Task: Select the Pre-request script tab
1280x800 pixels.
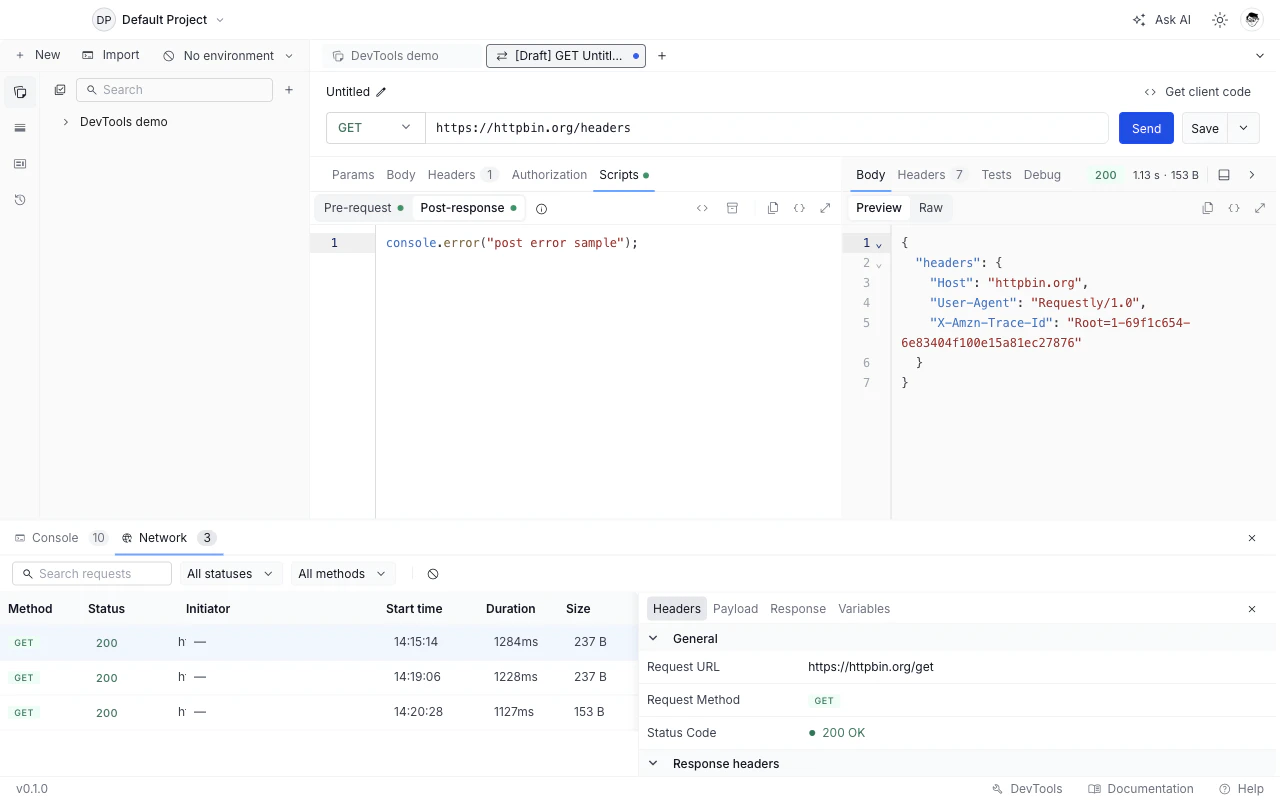Action: (x=363, y=208)
